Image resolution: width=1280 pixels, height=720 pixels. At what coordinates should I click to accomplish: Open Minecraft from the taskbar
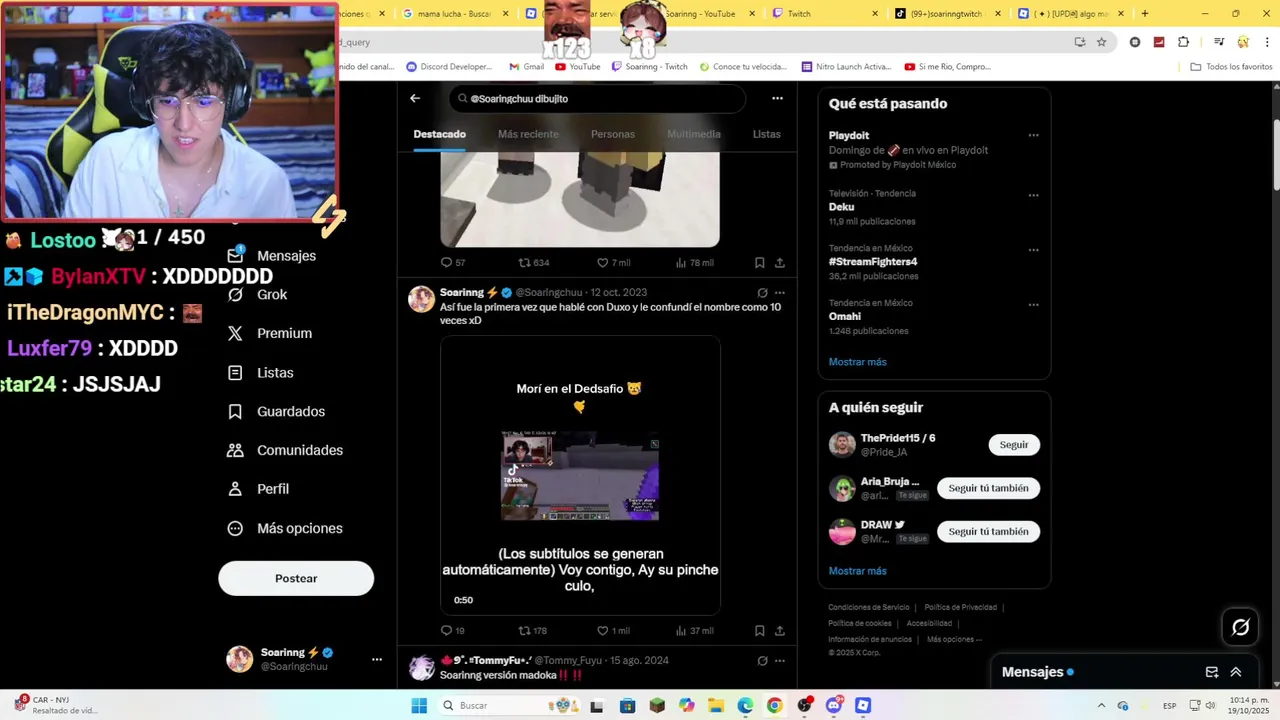click(657, 706)
